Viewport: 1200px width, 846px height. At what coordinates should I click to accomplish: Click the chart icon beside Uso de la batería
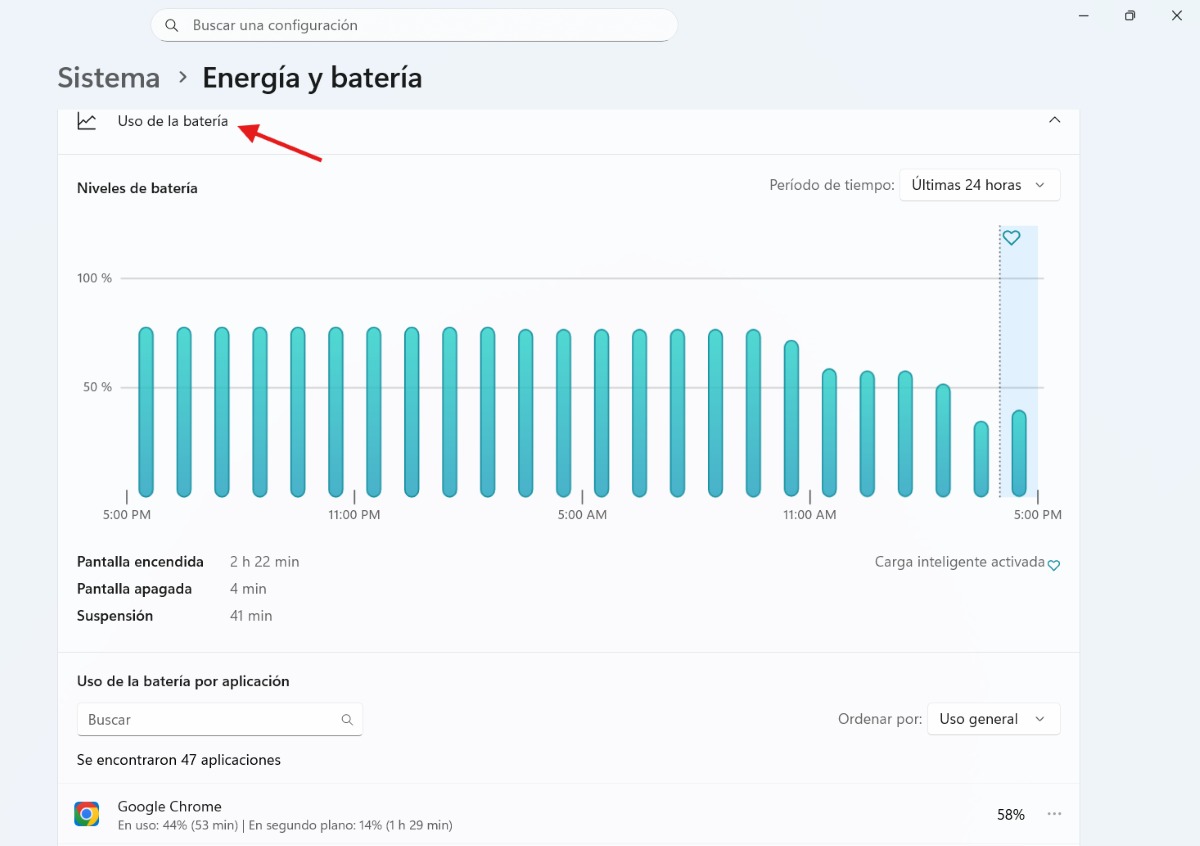pyautogui.click(x=87, y=121)
